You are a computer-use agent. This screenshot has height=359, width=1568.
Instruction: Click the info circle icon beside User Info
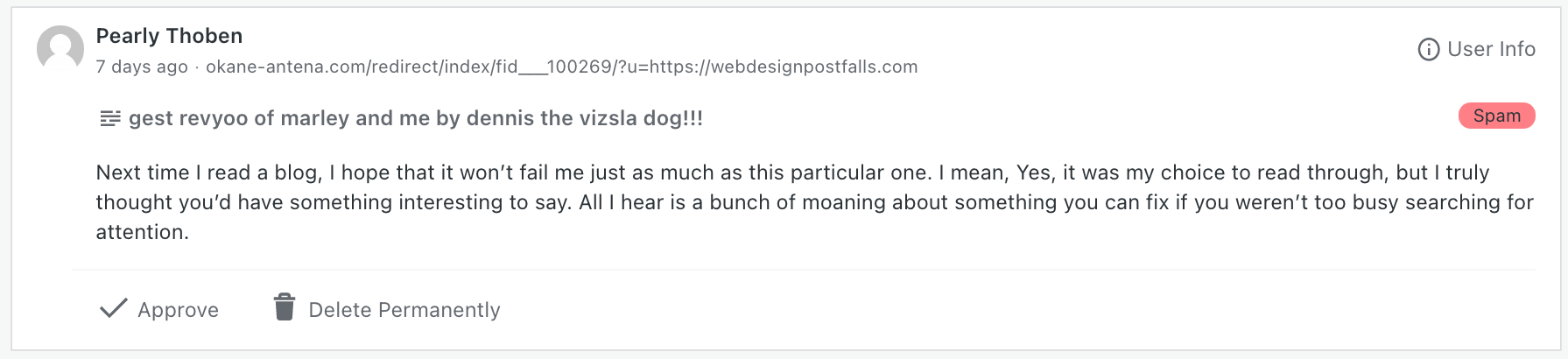coord(1428,50)
